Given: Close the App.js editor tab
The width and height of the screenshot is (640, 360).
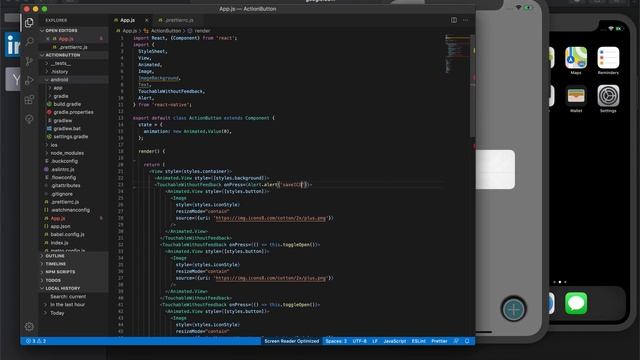Looking at the screenshot, I should pos(147,20).
